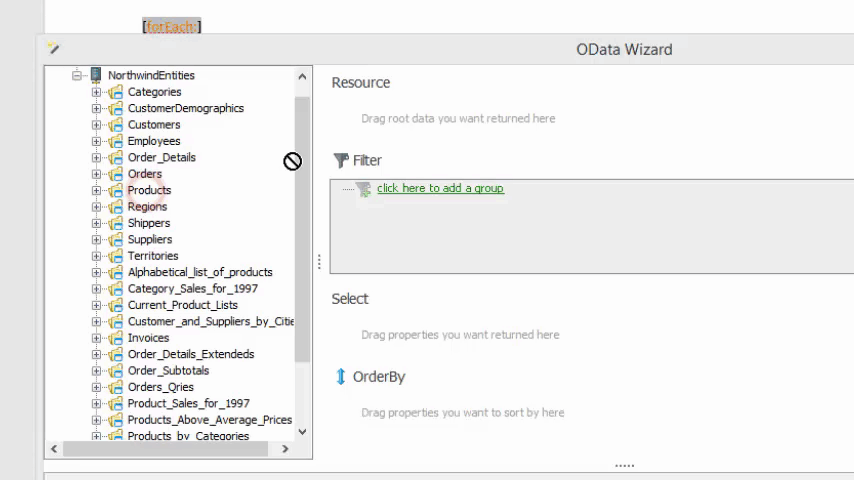Expand the Invoices entity node
The height and width of the screenshot is (480, 854).
96,338
